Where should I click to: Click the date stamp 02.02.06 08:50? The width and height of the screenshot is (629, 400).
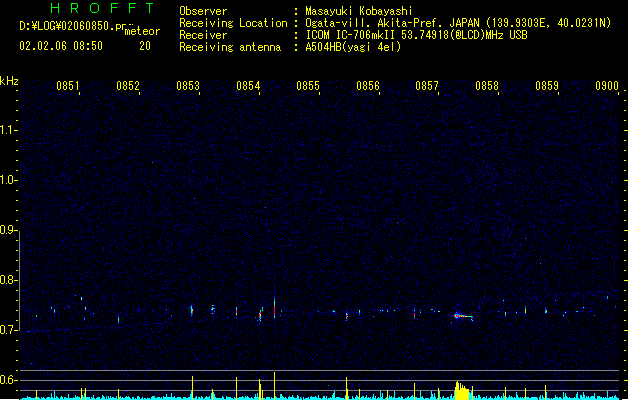[61, 46]
